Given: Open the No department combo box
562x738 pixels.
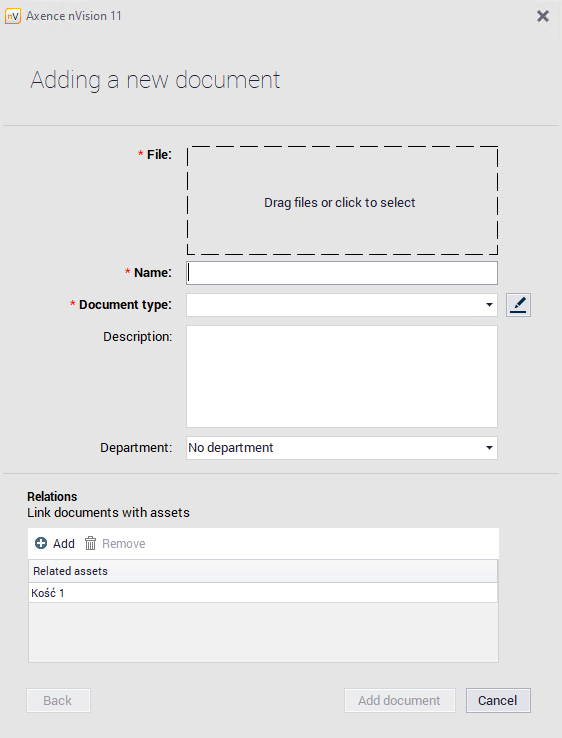Looking at the screenshot, I should [342, 448].
